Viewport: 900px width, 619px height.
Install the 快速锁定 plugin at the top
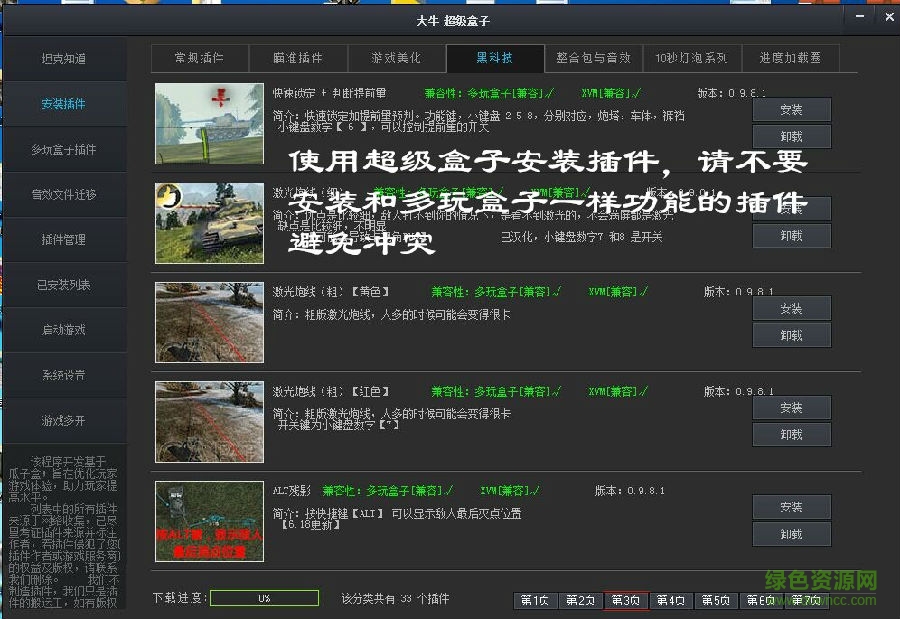coord(791,110)
